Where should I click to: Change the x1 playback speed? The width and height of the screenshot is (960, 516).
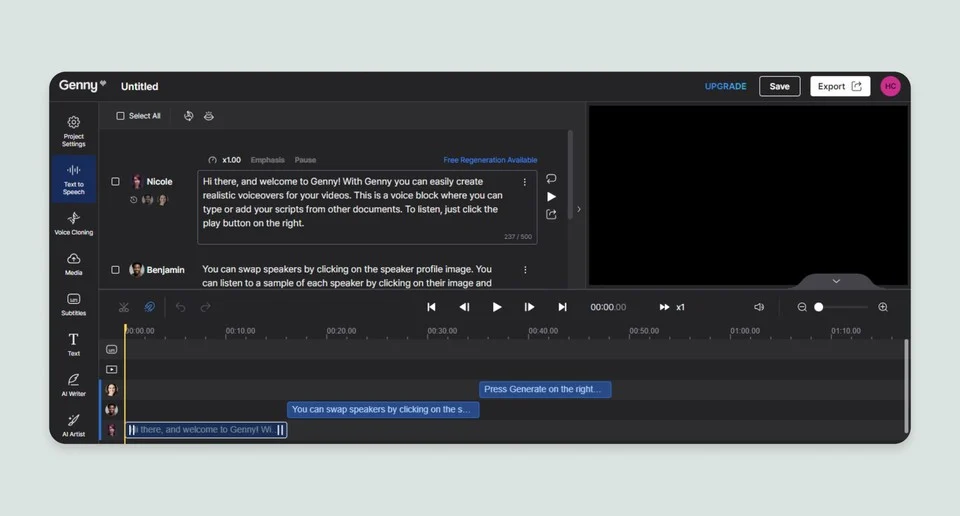(672, 307)
